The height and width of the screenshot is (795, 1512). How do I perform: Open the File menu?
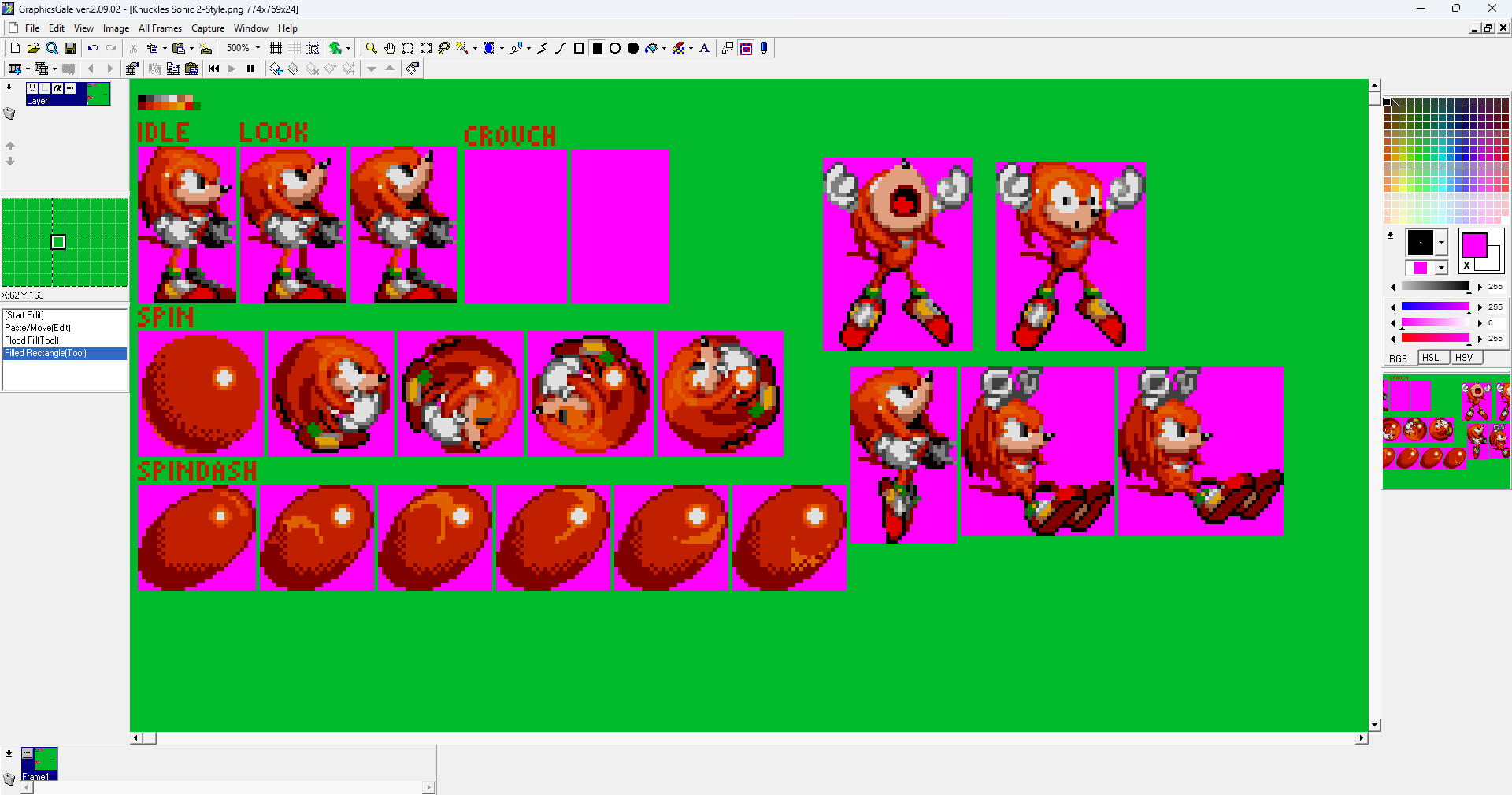pos(32,28)
